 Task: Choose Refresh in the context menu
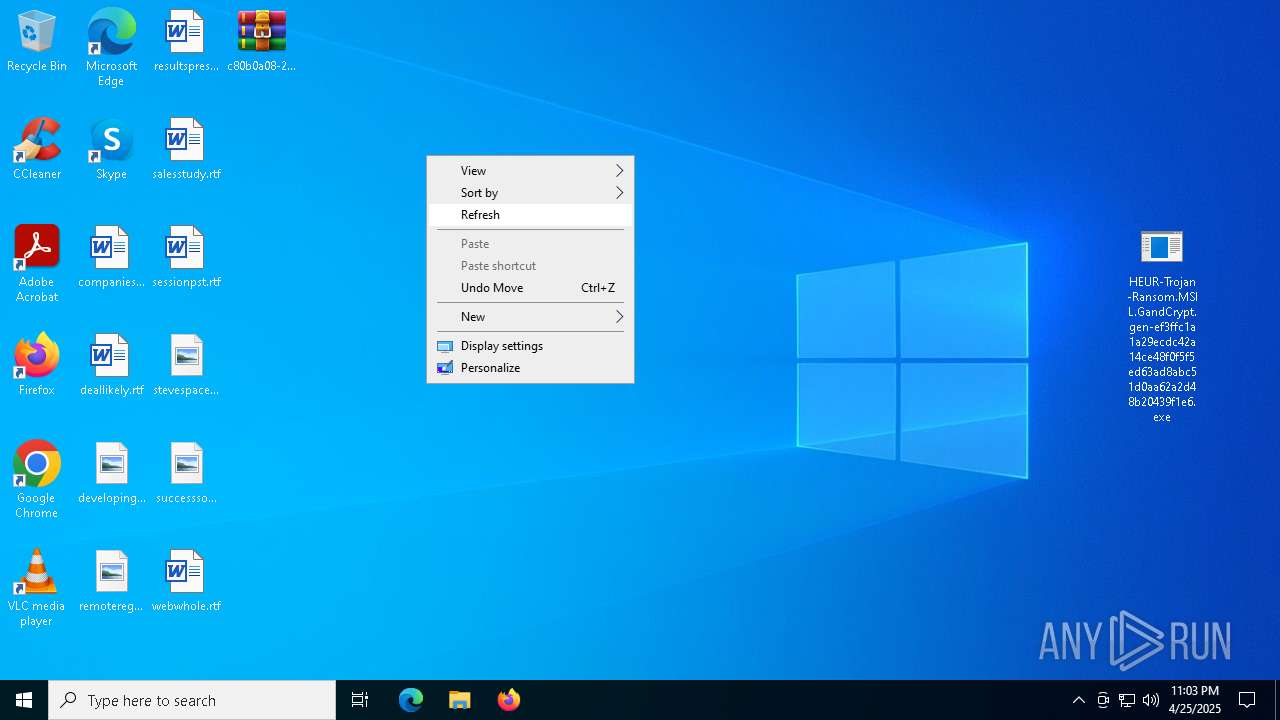(x=530, y=215)
